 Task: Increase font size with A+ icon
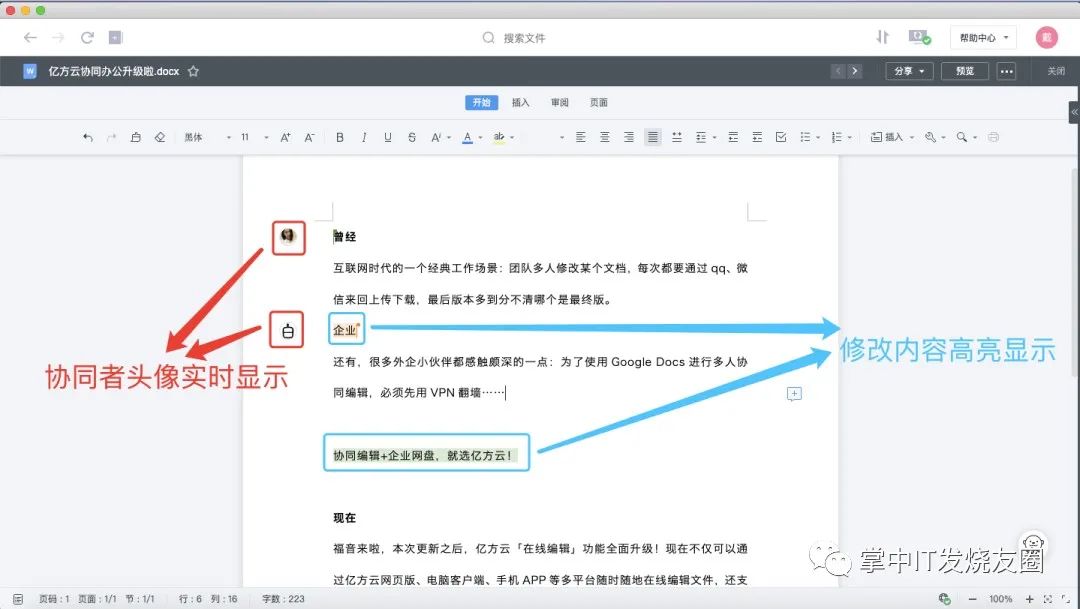point(285,137)
